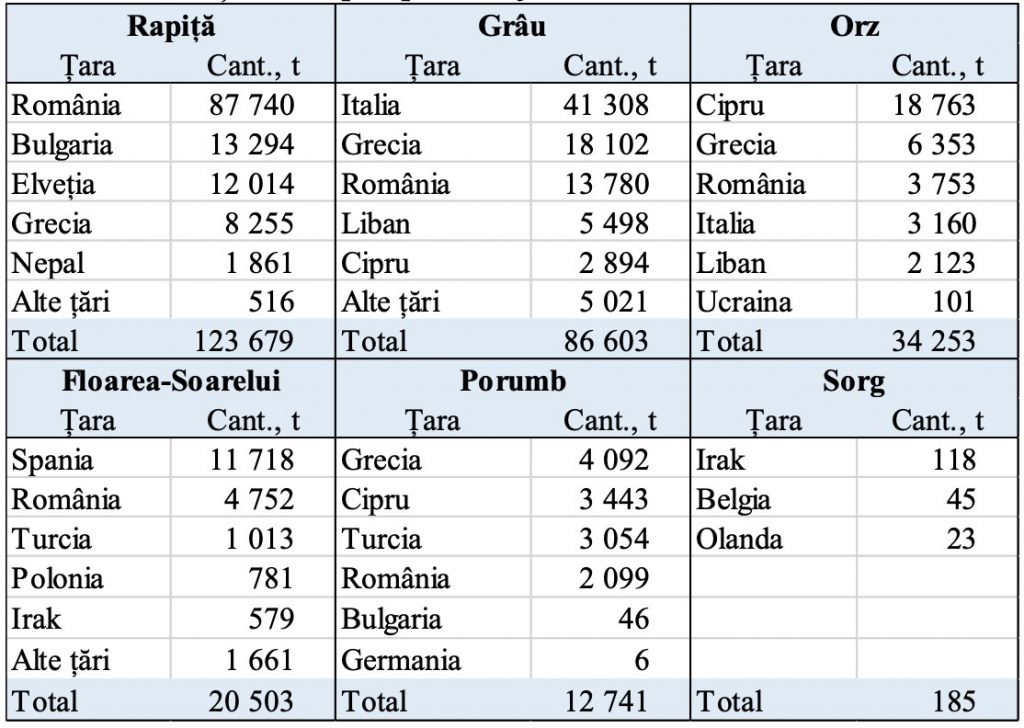This screenshot has height=728, width=1024.
Task: Click the Rapiță table header
Action: 170,25
